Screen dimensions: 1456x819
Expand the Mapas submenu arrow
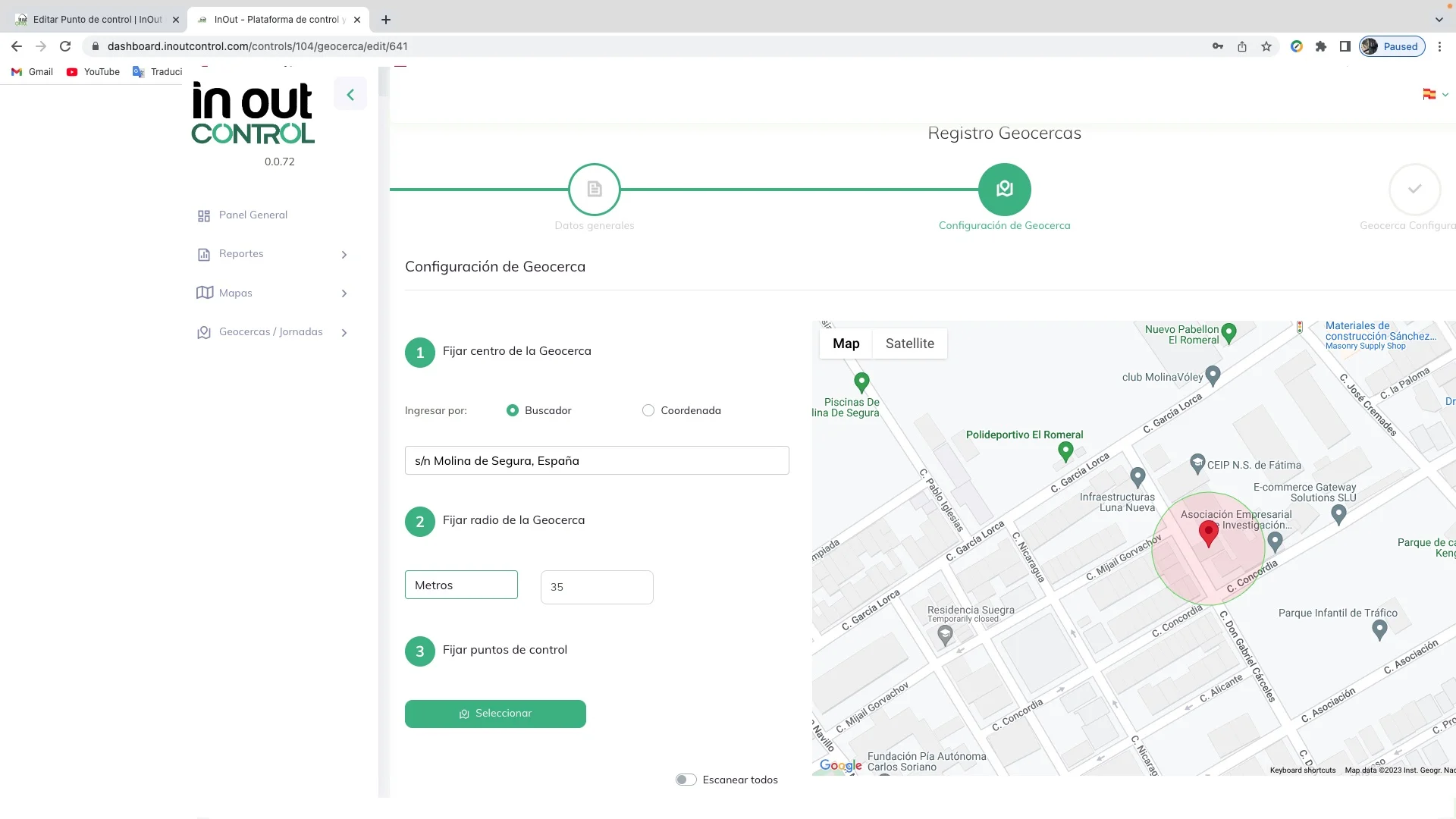[344, 293]
